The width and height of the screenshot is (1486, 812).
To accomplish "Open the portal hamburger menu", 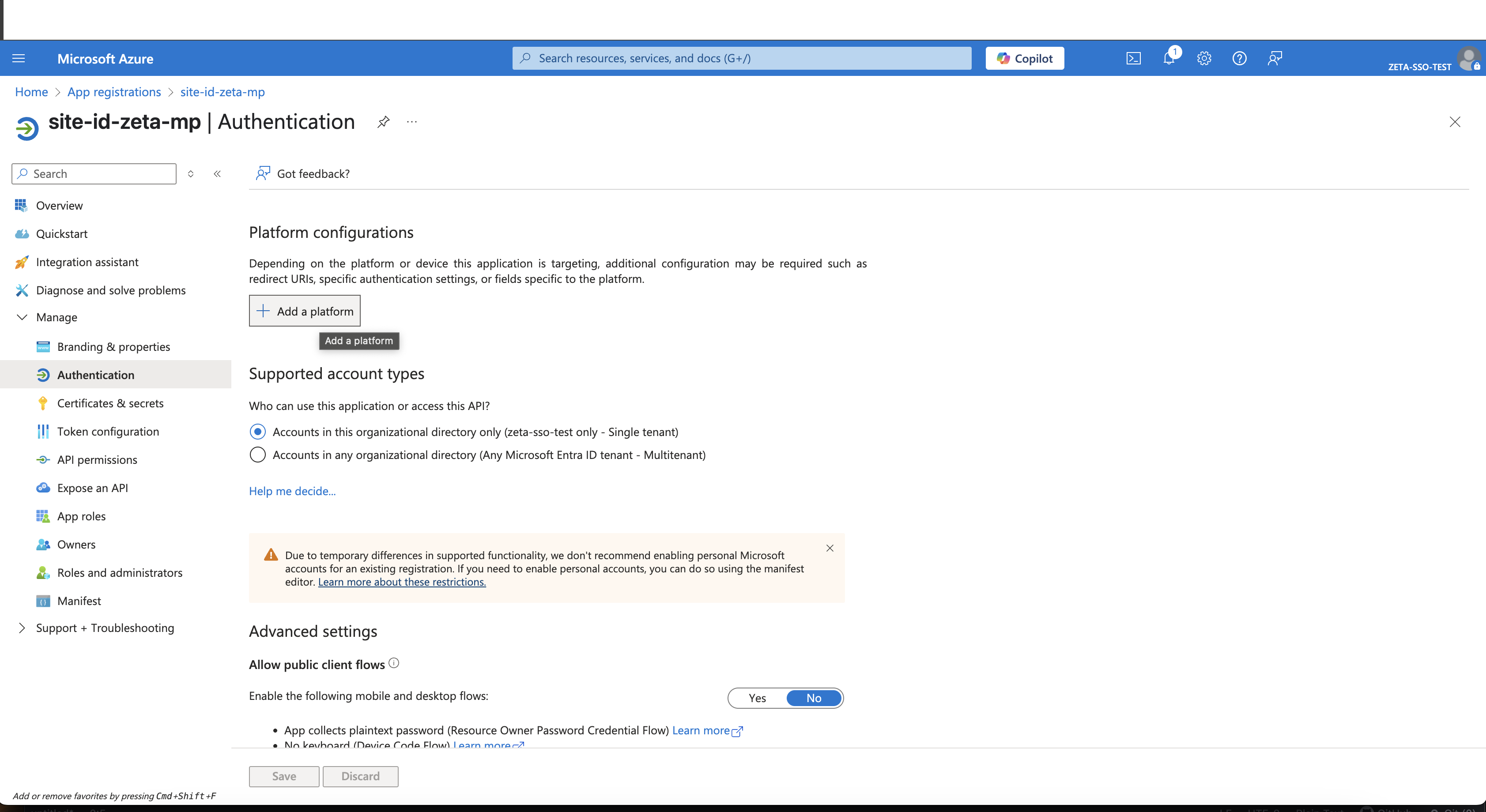I will (x=19, y=58).
